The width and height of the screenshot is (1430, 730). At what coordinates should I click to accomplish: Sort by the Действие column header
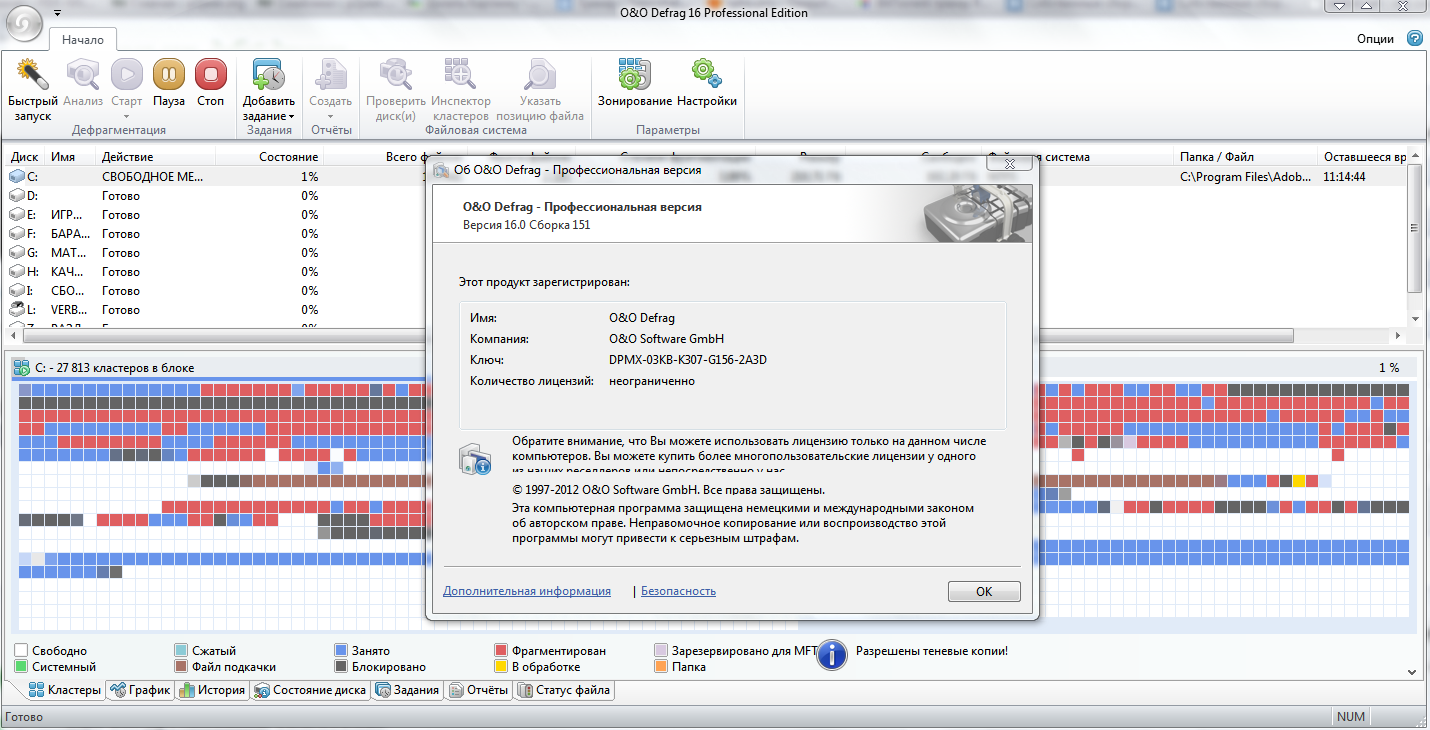[156, 157]
